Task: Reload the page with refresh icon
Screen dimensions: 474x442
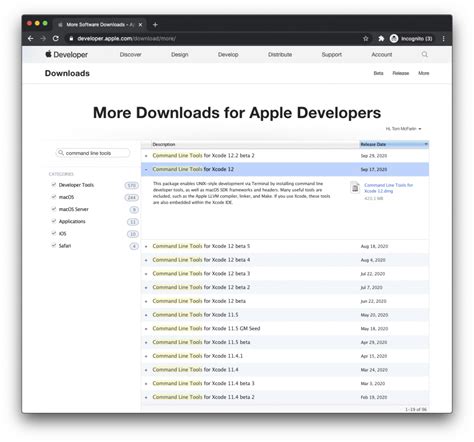Action: [56, 39]
